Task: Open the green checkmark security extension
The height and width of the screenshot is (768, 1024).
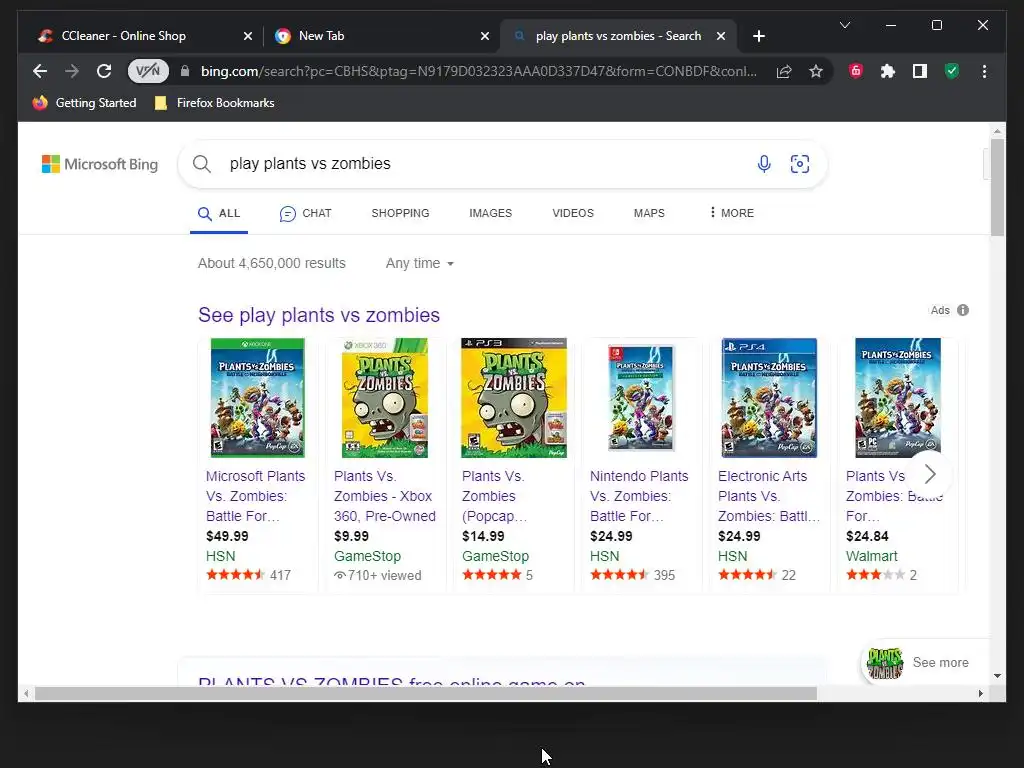Action: 952,71
